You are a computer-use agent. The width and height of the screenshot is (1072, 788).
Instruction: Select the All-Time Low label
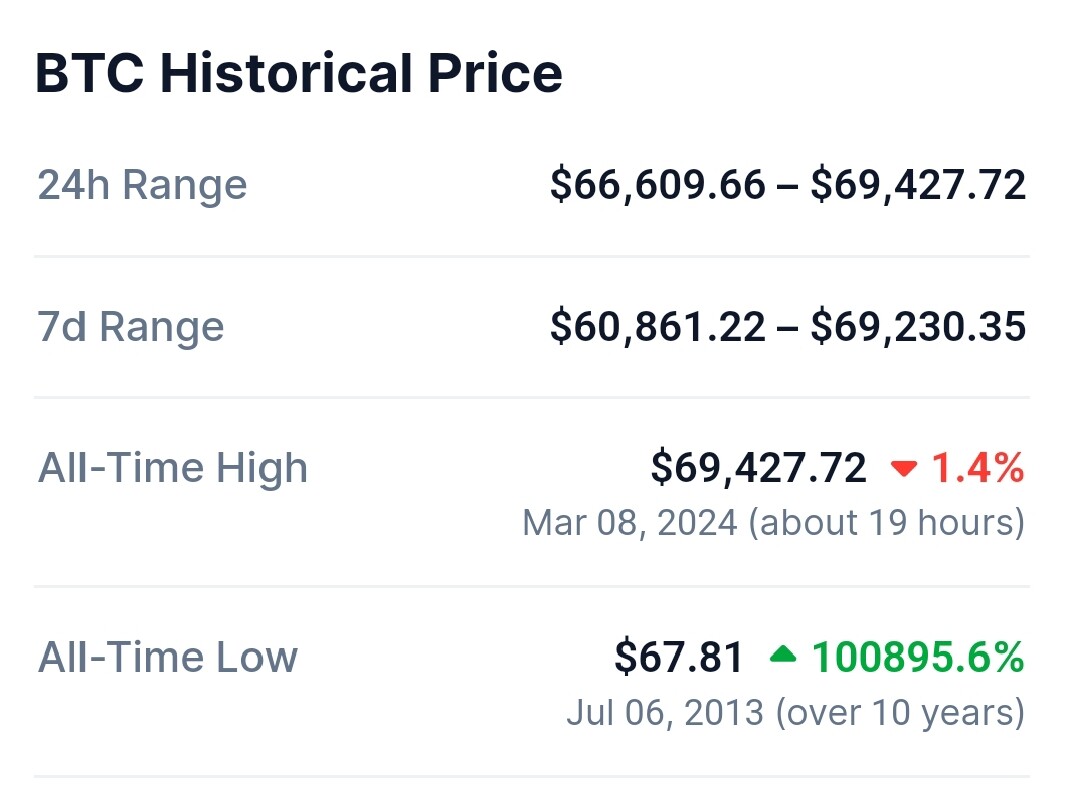click(168, 657)
